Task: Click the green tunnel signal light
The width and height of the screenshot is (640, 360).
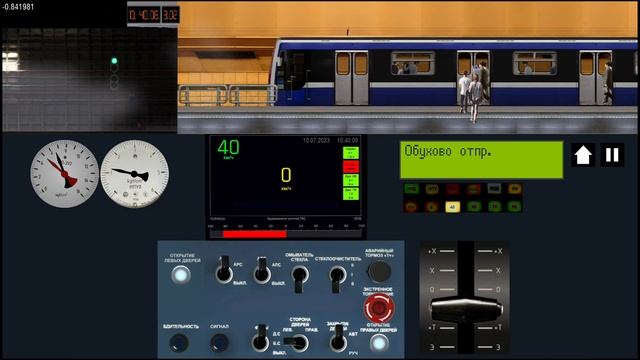Action: (114, 61)
